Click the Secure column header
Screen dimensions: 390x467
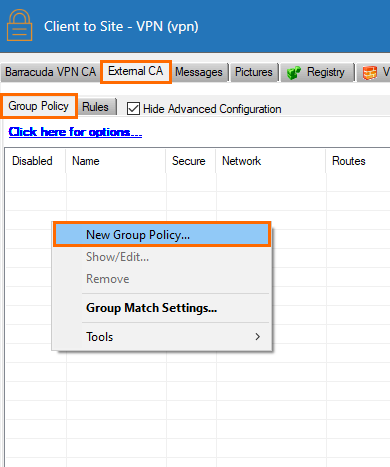coord(191,161)
